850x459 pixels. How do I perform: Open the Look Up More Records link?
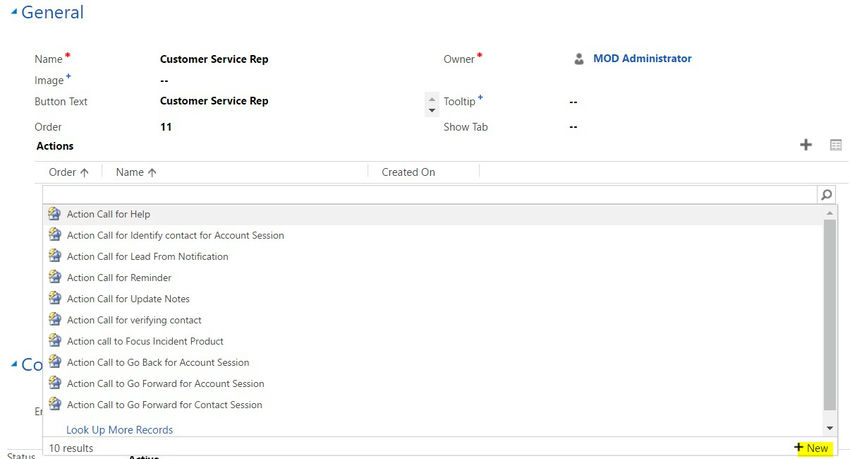pos(119,430)
